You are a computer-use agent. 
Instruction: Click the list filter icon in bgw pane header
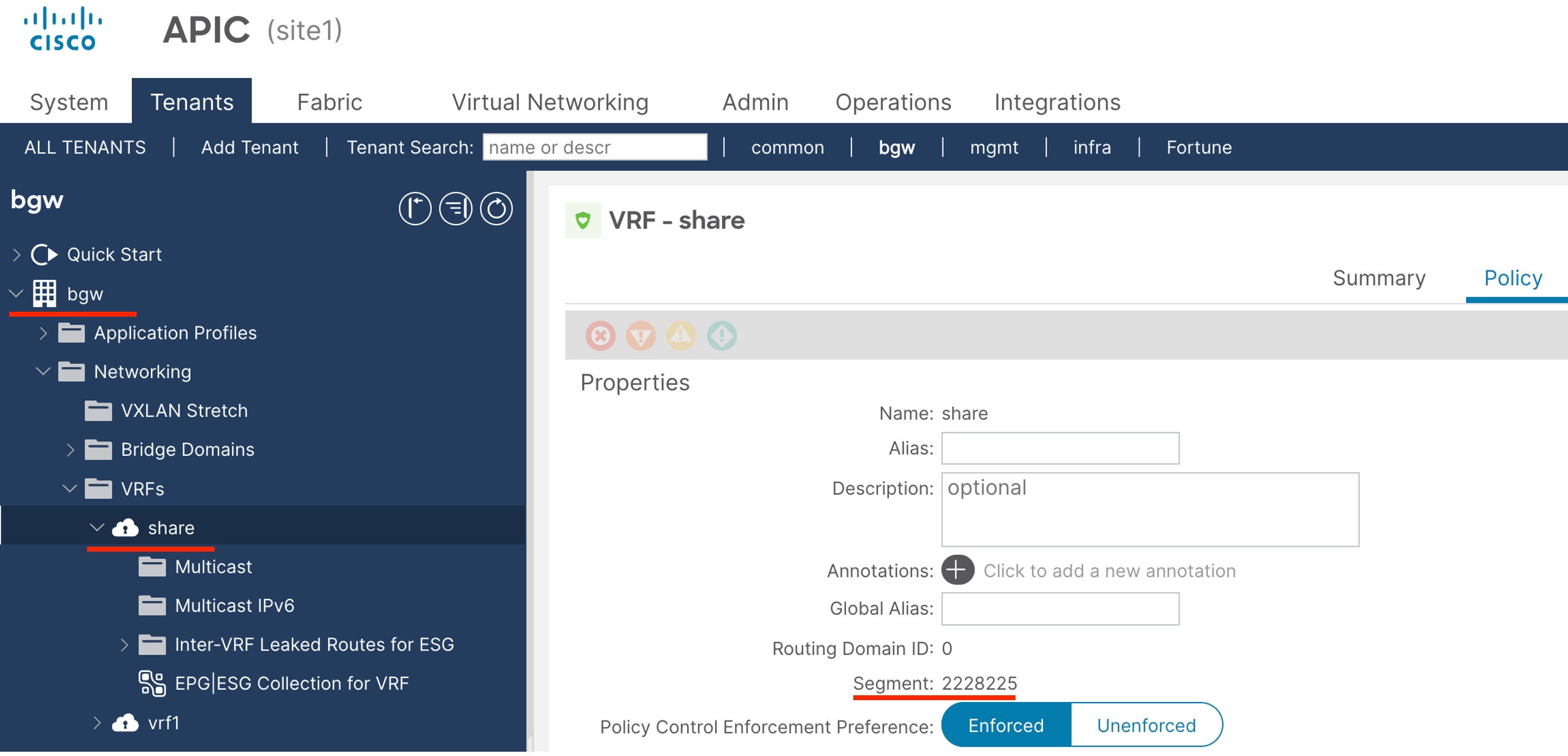[x=455, y=209]
